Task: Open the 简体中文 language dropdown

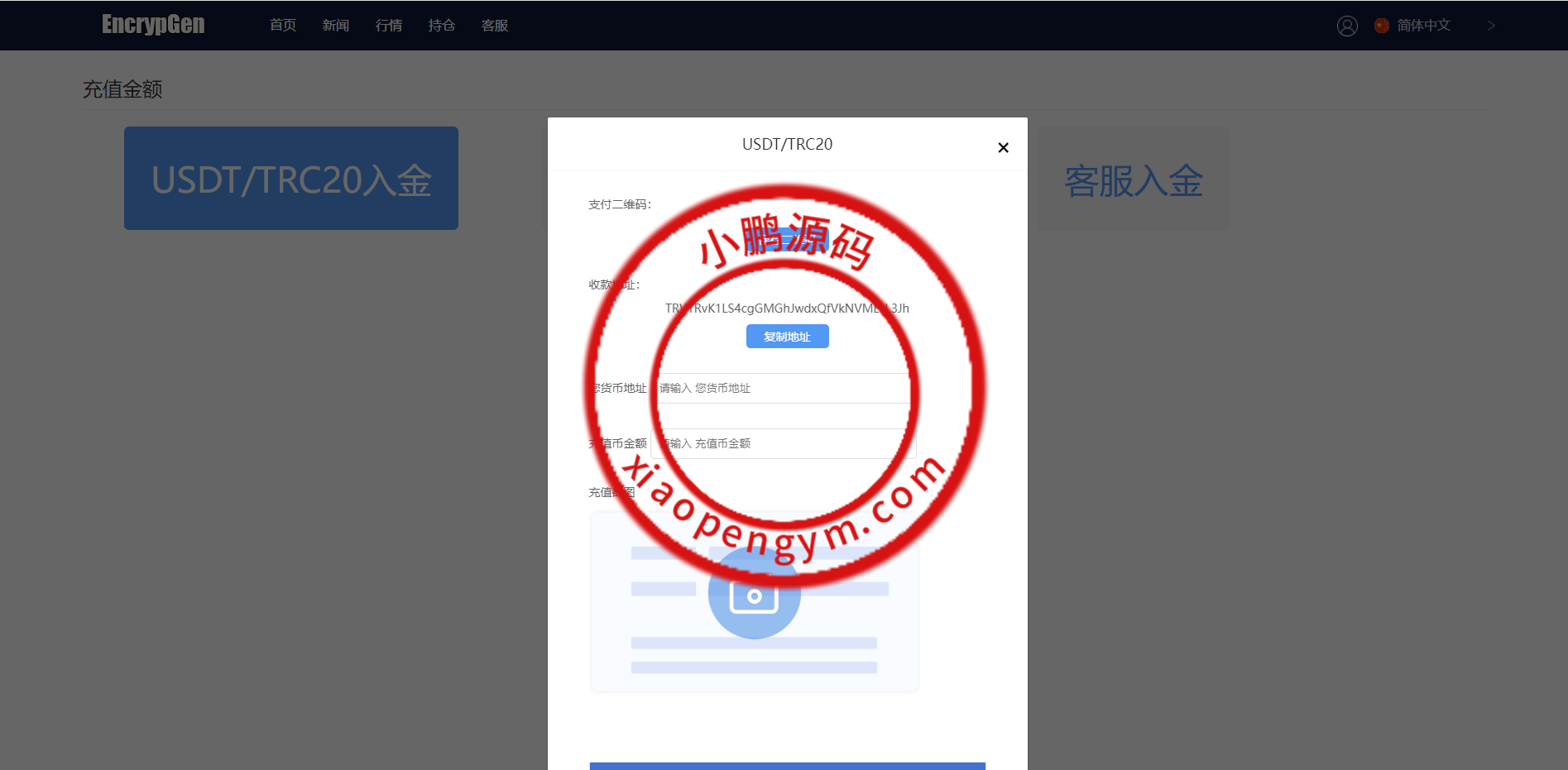Action: pyautogui.click(x=1423, y=26)
